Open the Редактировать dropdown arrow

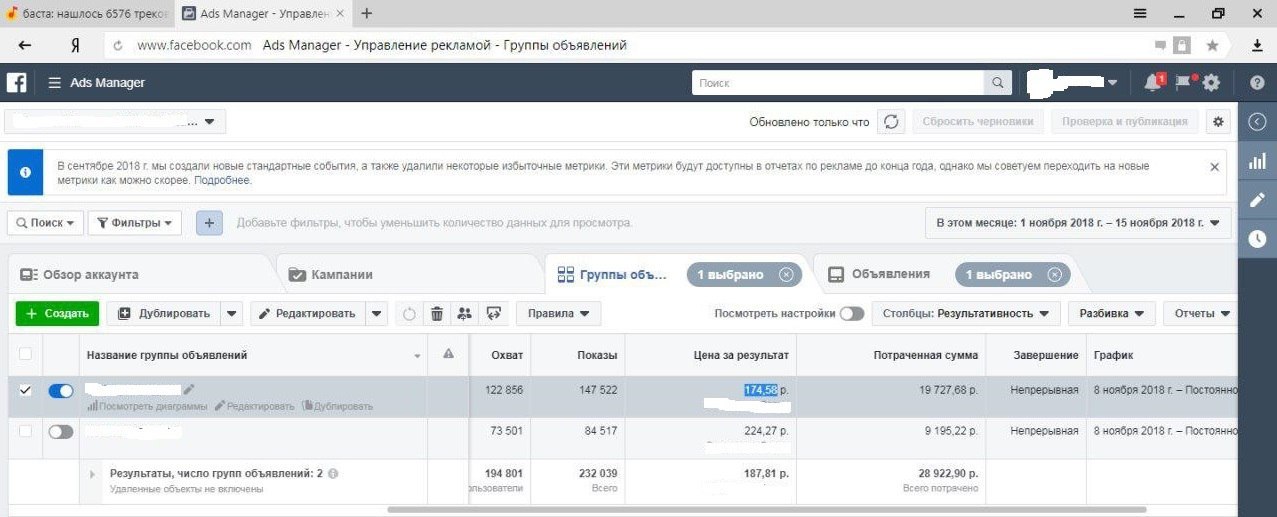point(376,314)
